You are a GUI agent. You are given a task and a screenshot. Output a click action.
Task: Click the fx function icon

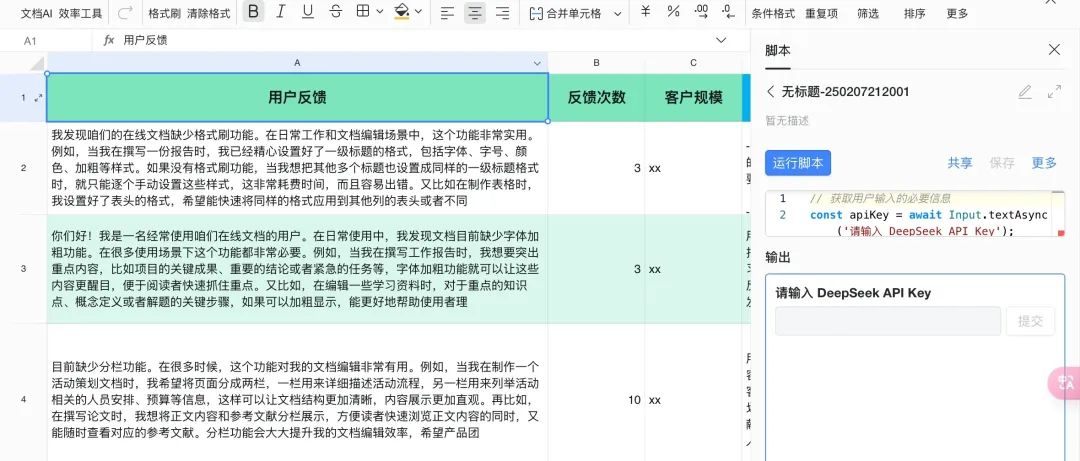(x=109, y=41)
